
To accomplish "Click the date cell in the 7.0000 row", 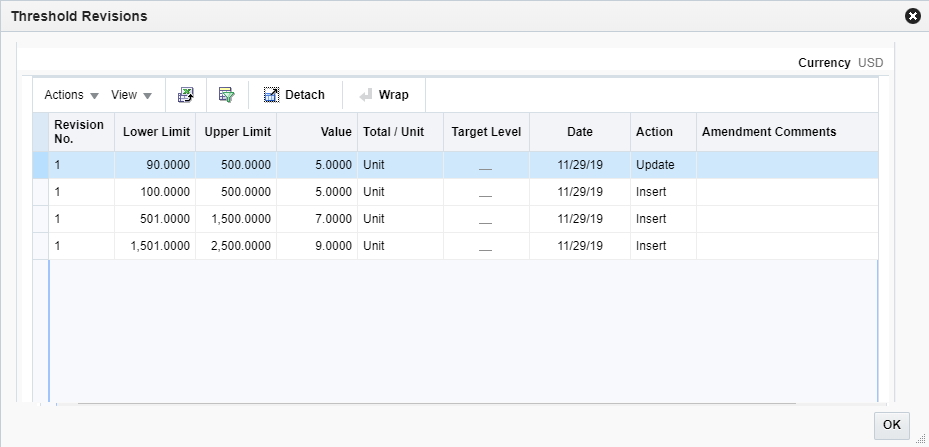I will click(x=580, y=219).
